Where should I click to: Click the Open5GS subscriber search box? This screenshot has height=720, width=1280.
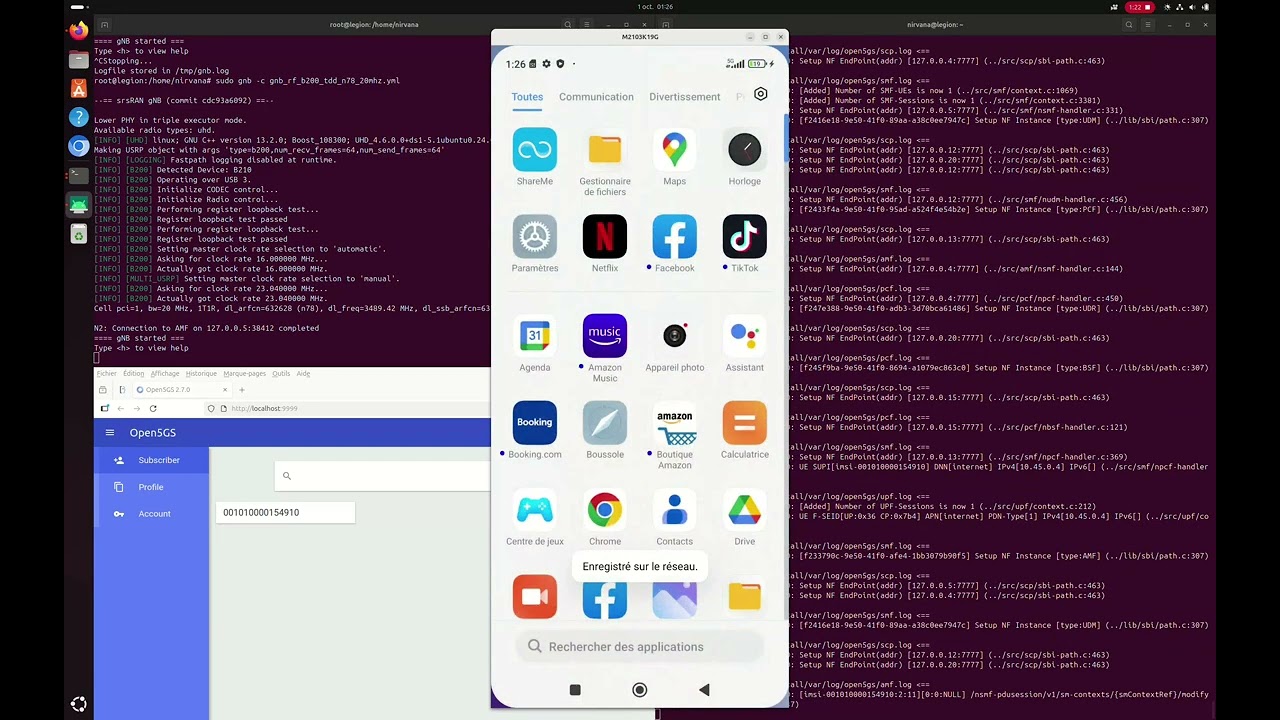pos(382,476)
